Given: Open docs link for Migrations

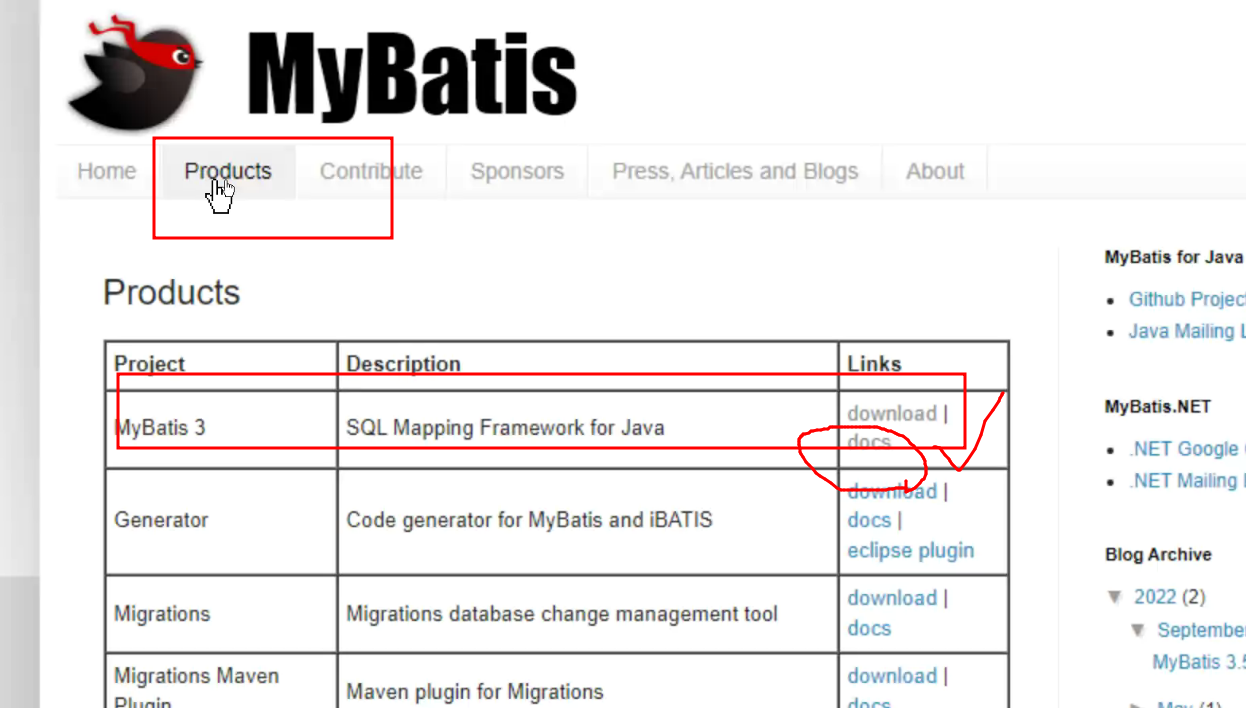Looking at the screenshot, I should point(869,628).
